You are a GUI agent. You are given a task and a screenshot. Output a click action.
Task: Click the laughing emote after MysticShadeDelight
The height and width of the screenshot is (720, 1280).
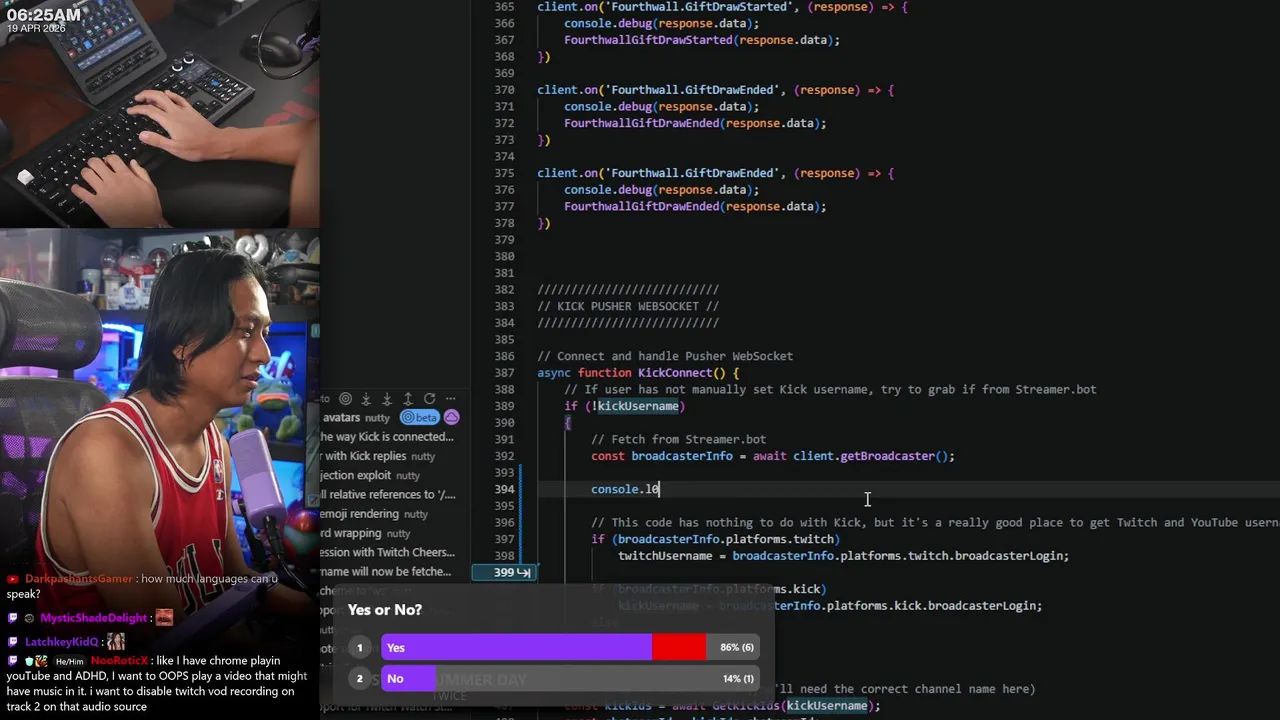pos(164,618)
